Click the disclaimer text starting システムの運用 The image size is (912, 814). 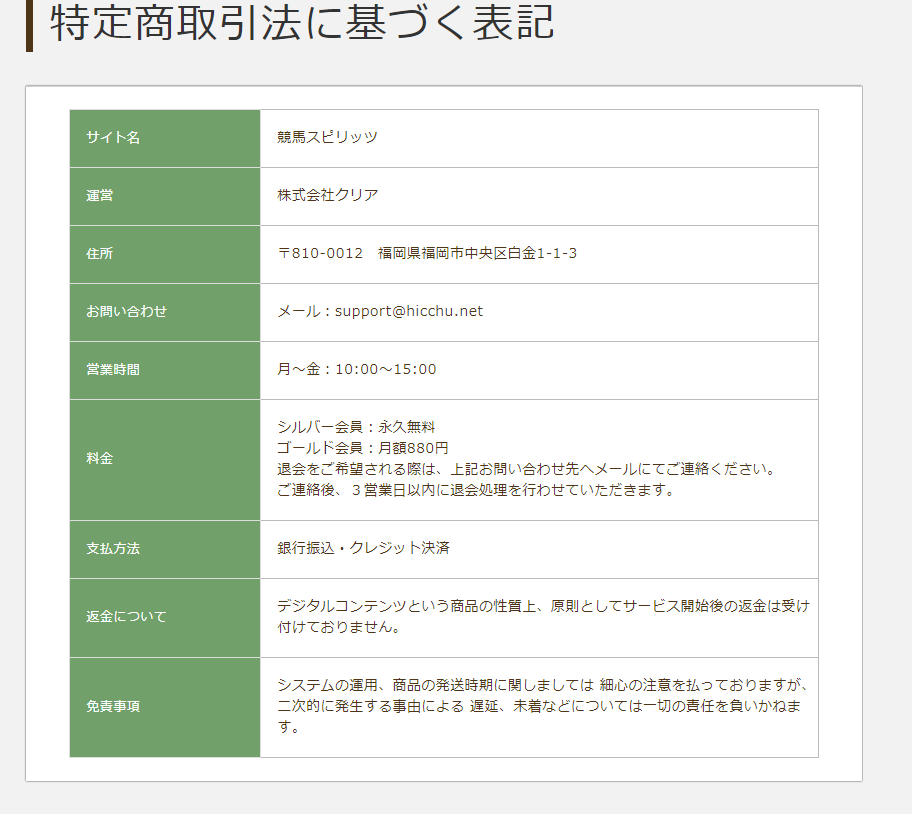click(x=543, y=706)
